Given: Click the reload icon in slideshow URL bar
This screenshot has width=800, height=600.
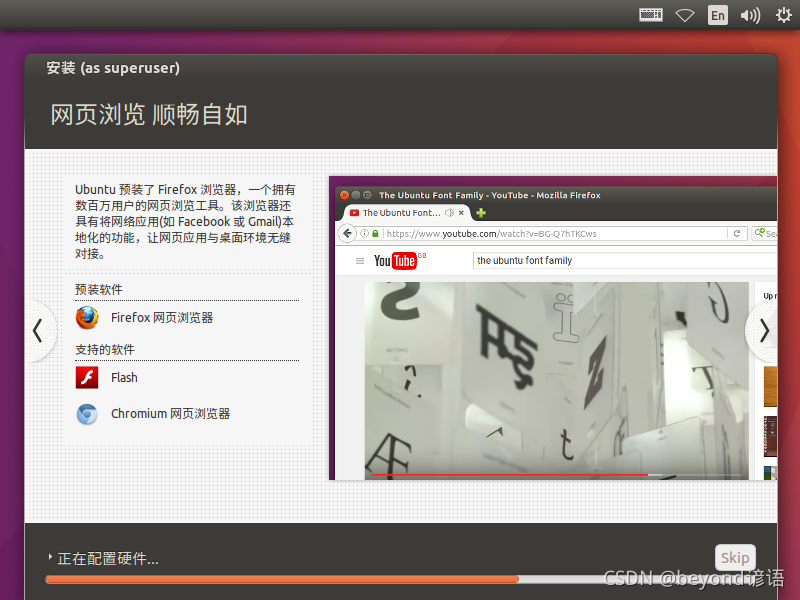Looking at the screenshot, I should (x=737, y=234).
